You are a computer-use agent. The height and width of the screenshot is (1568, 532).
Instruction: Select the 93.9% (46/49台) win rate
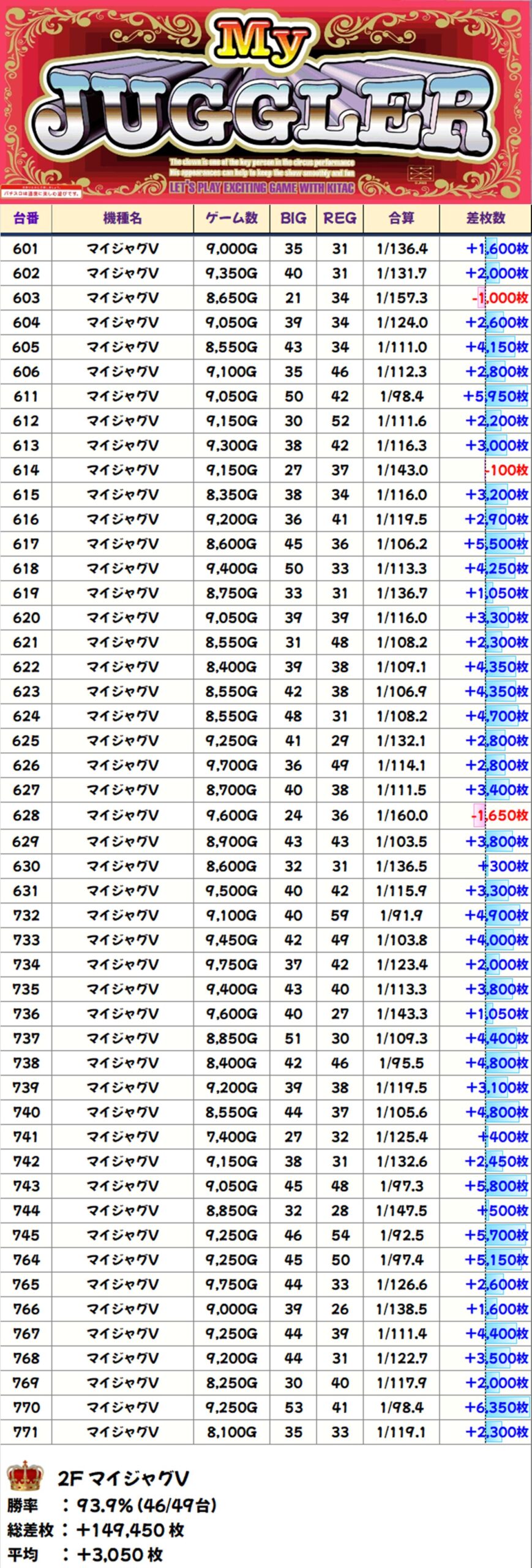click(x=146, y=1506)
